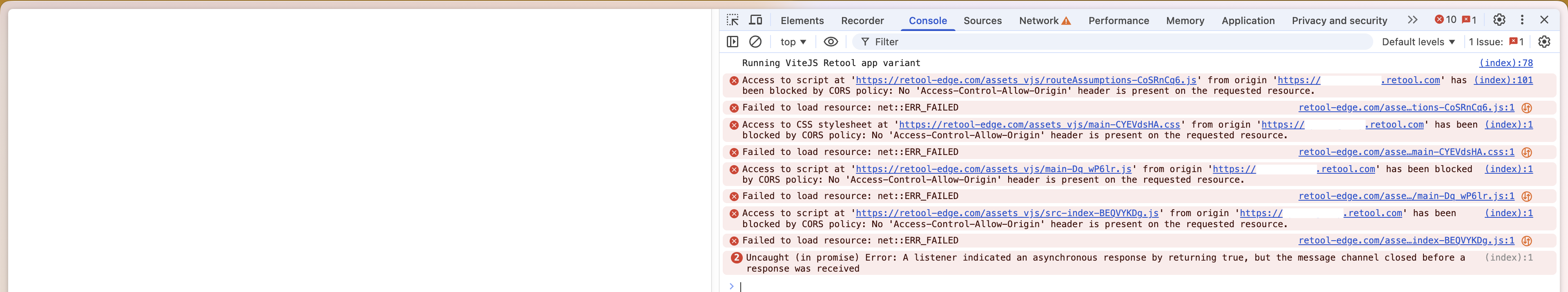The image size is (1568, 292).
Task: Show the console sidebar panel
Action: [732, 42]
